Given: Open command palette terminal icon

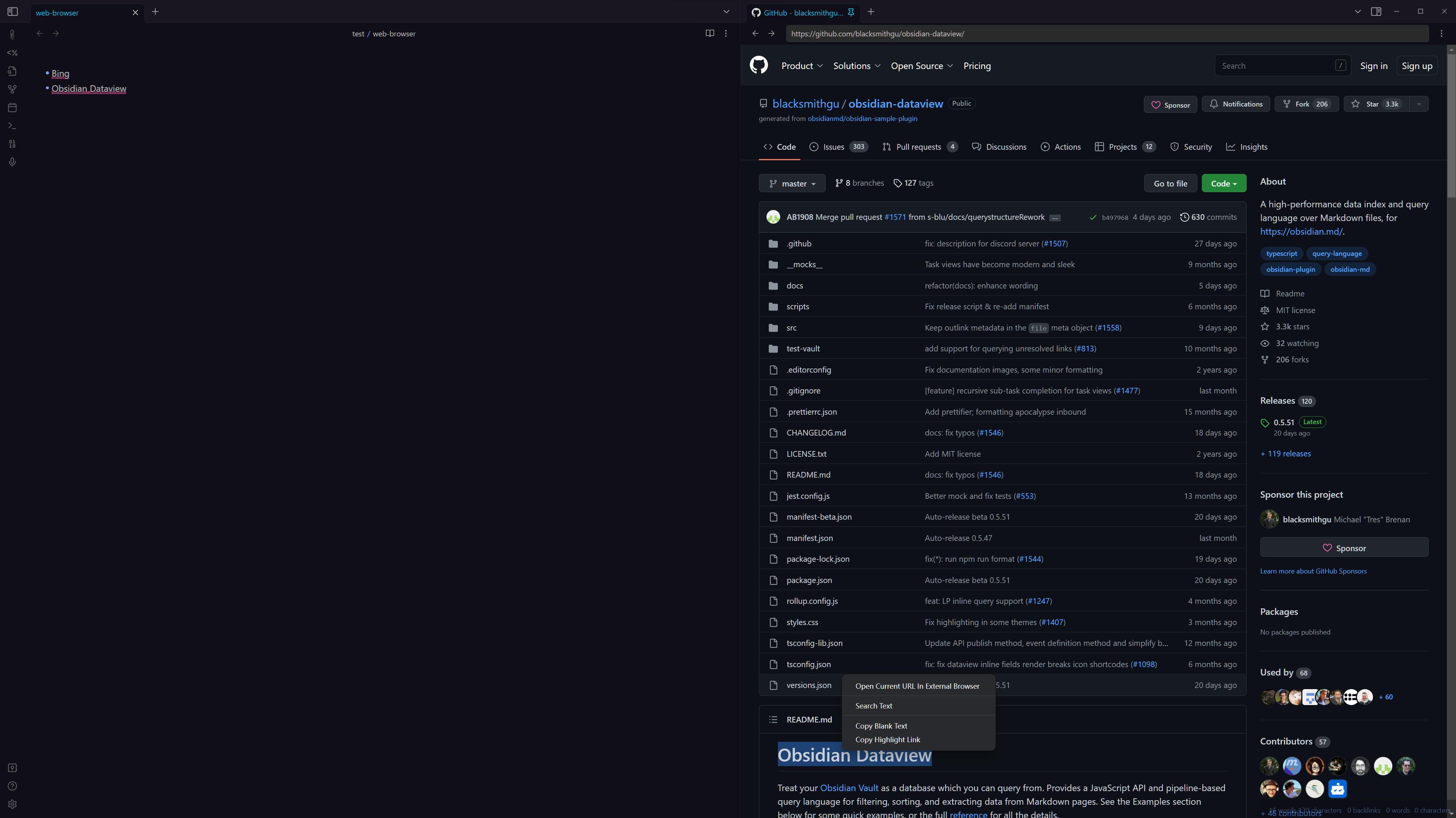Looking at the screenshot, I should point(12,125).
